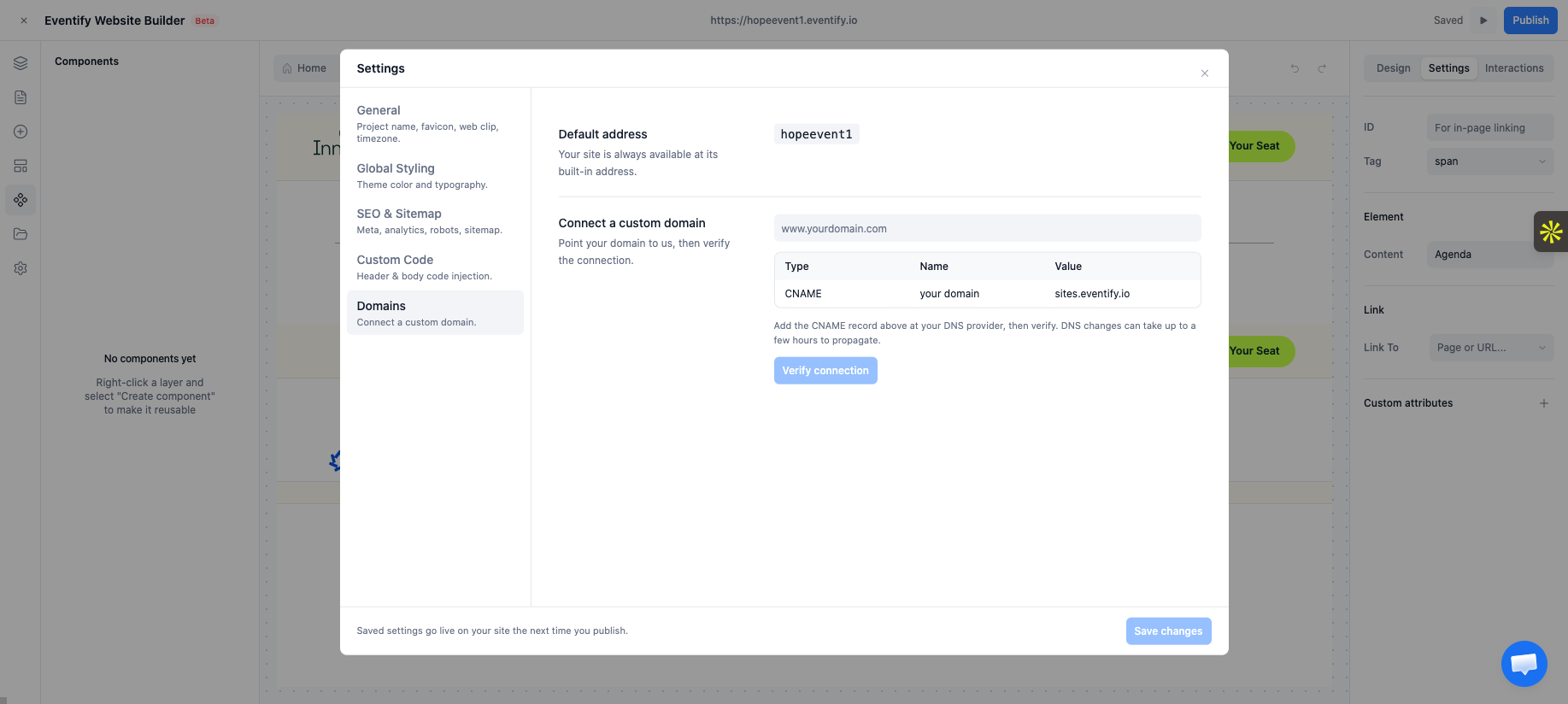Open the Layers panel icon in sidebar
This screenshot has height=704, width=1568.
coord(21,63)
